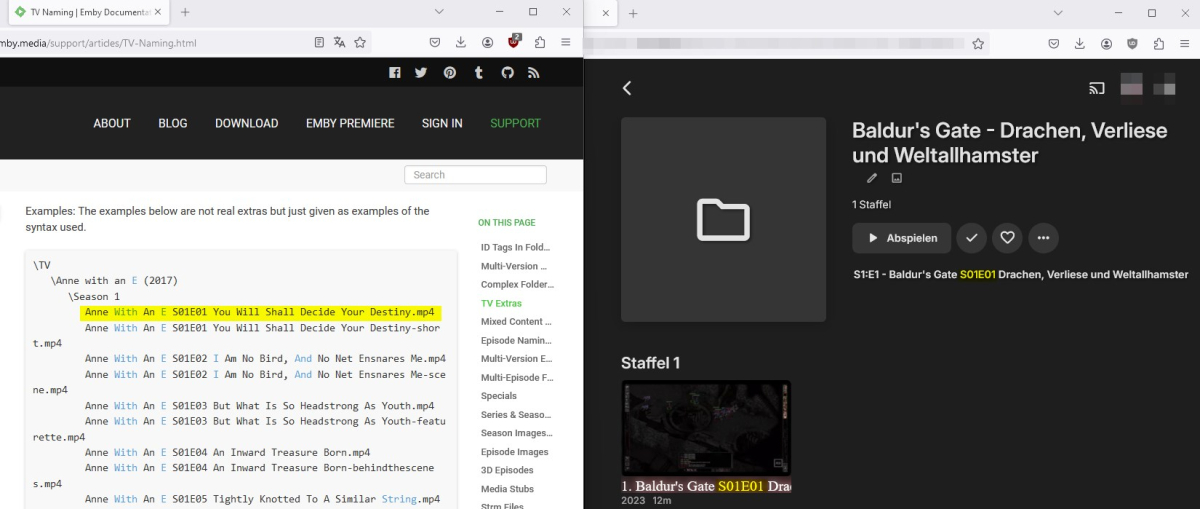Click the RSS feed icon
The height and width of the screenshot is (509, 1200).
pos(534,73)
